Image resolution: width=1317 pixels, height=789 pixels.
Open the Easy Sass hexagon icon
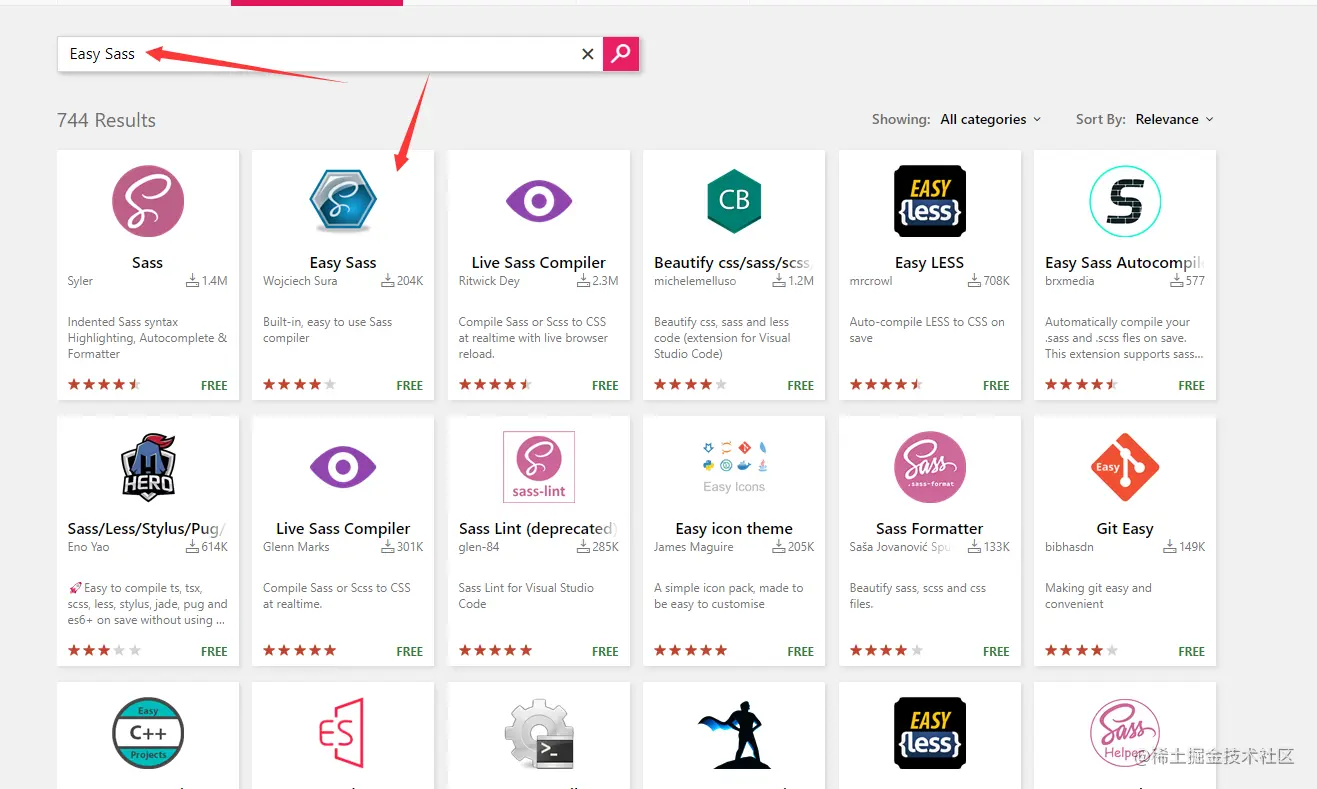coord(343,201)
